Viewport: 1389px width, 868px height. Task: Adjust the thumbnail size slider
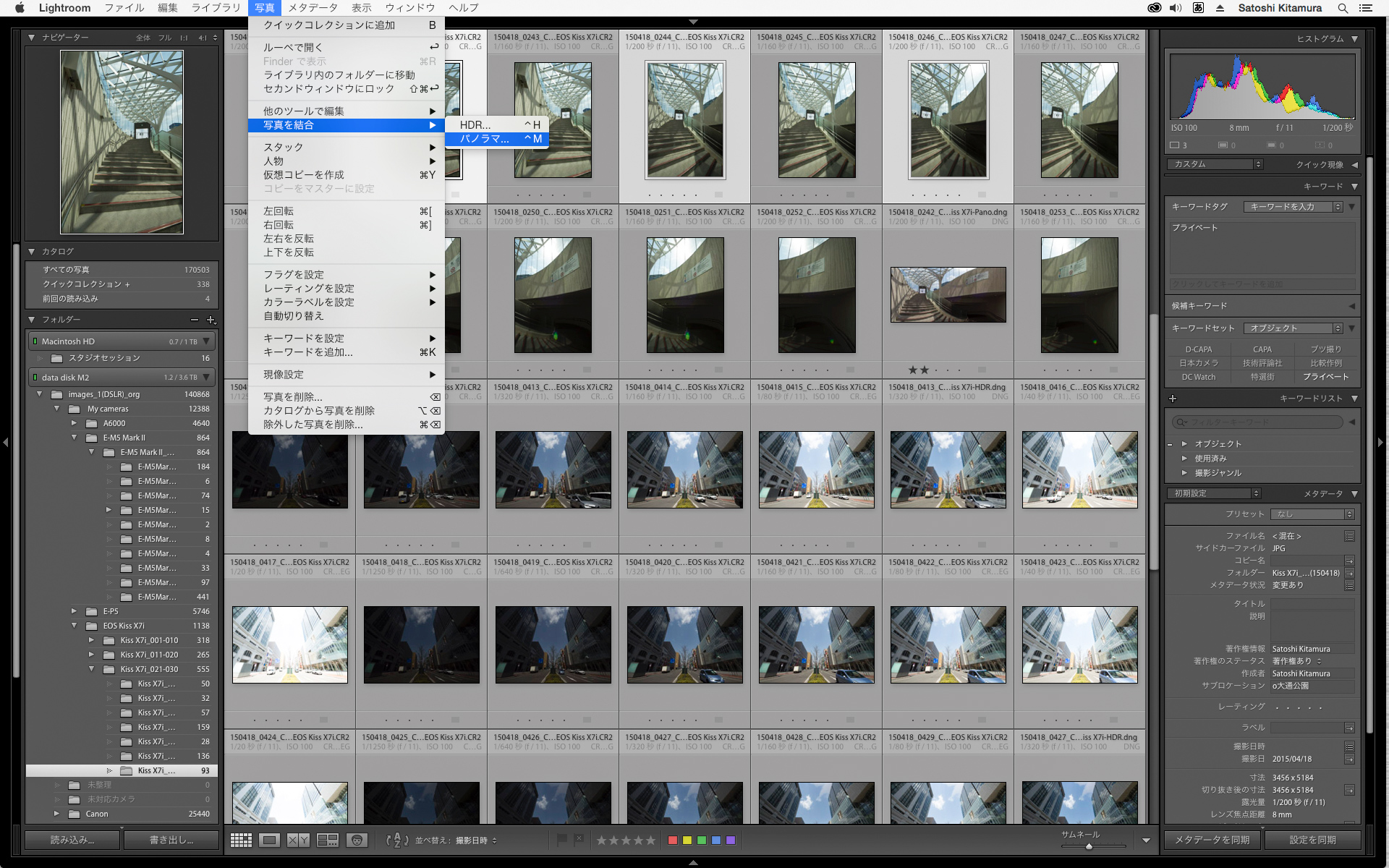(1089, 846)
